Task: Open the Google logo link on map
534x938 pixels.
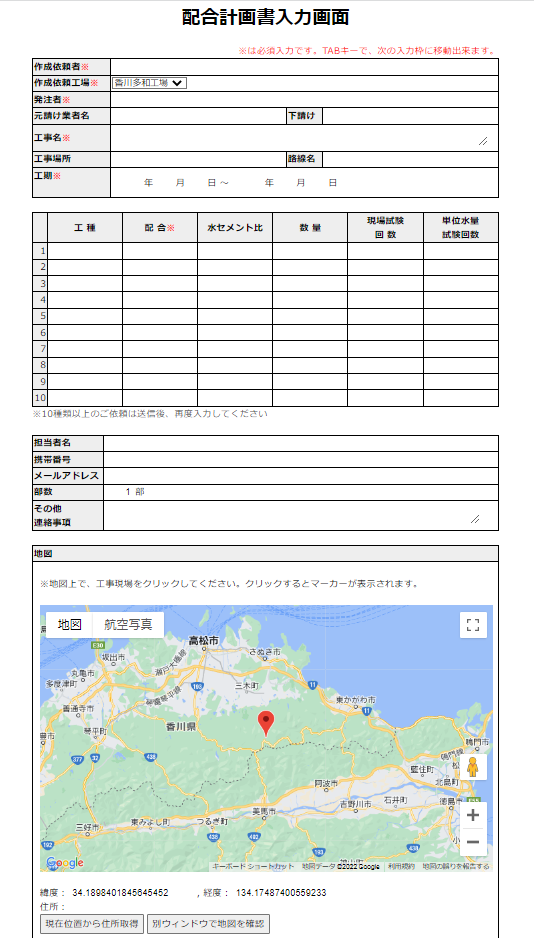Action: [65, 863]
